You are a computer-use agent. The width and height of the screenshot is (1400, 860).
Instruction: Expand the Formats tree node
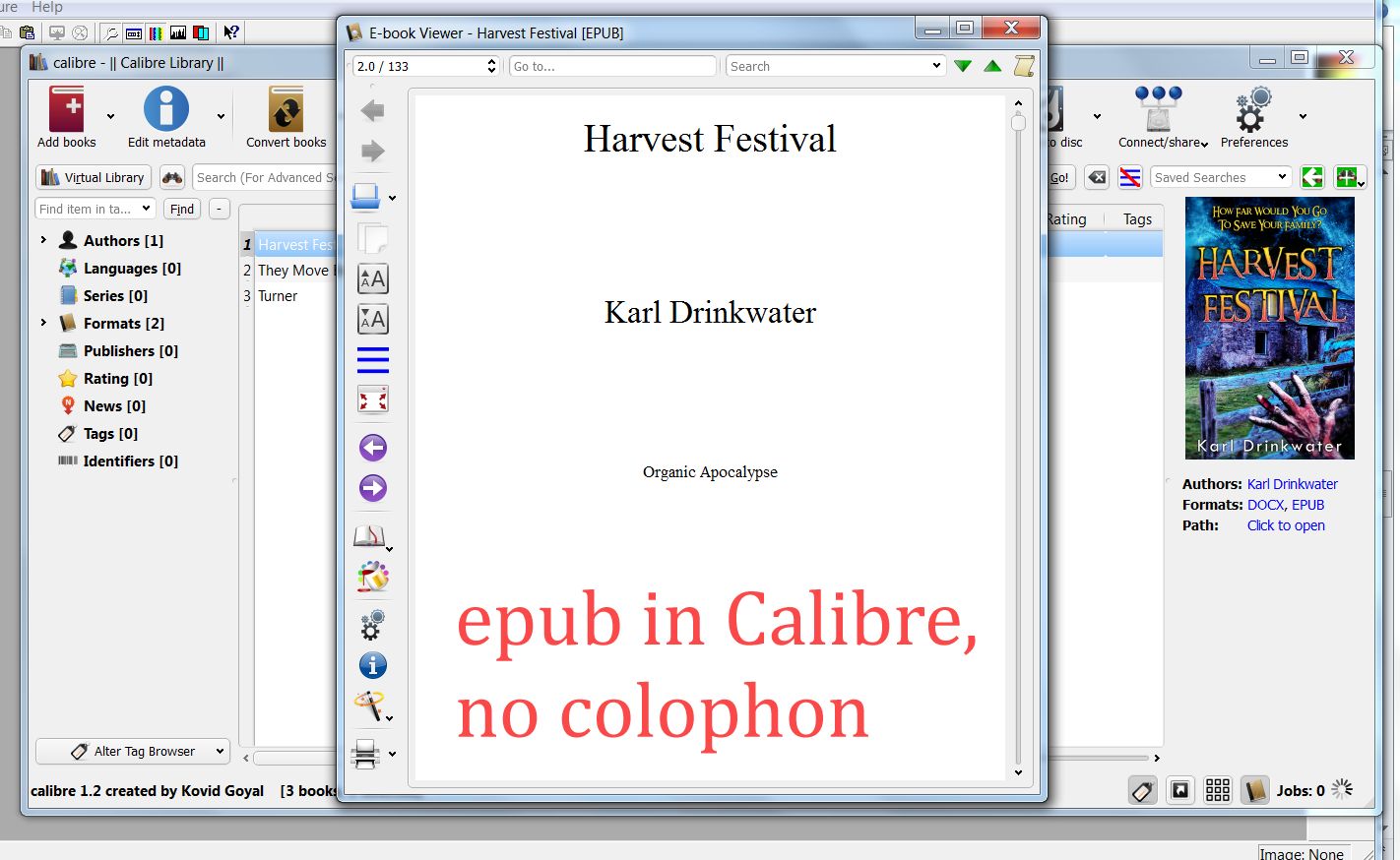coord(43,323)
